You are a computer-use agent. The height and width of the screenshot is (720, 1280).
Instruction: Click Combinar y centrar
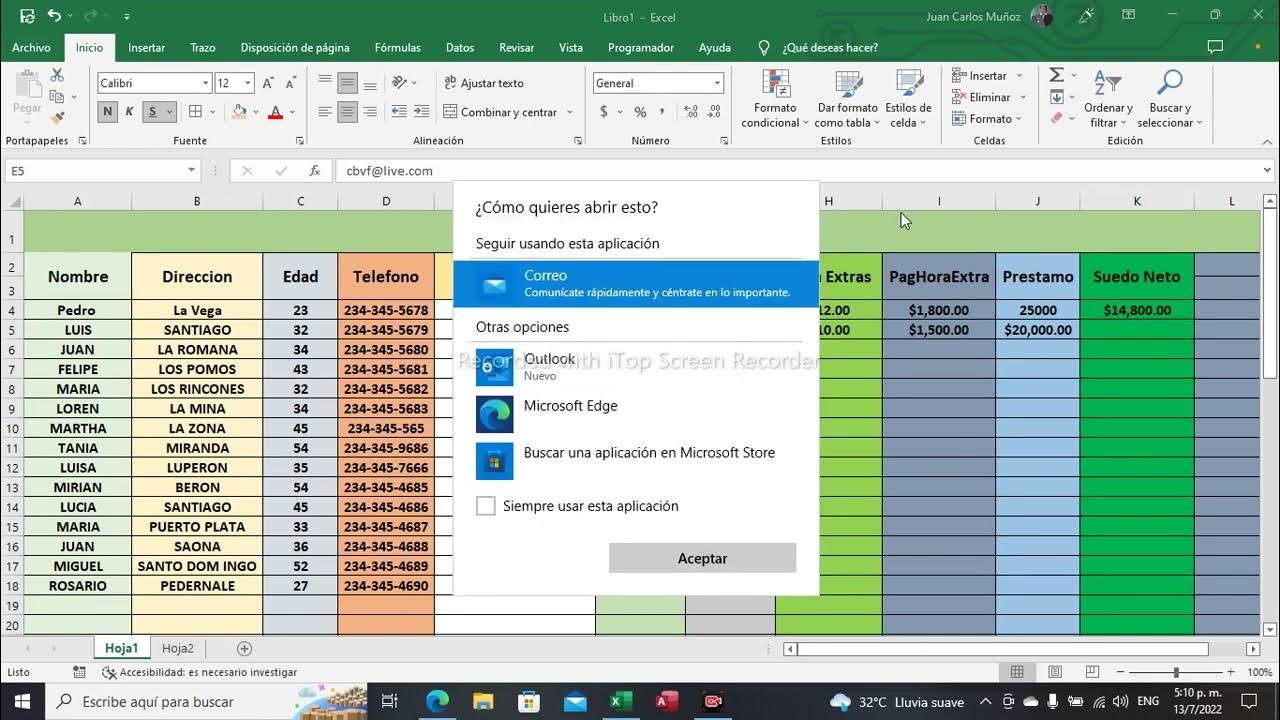[x=500, y=112]
